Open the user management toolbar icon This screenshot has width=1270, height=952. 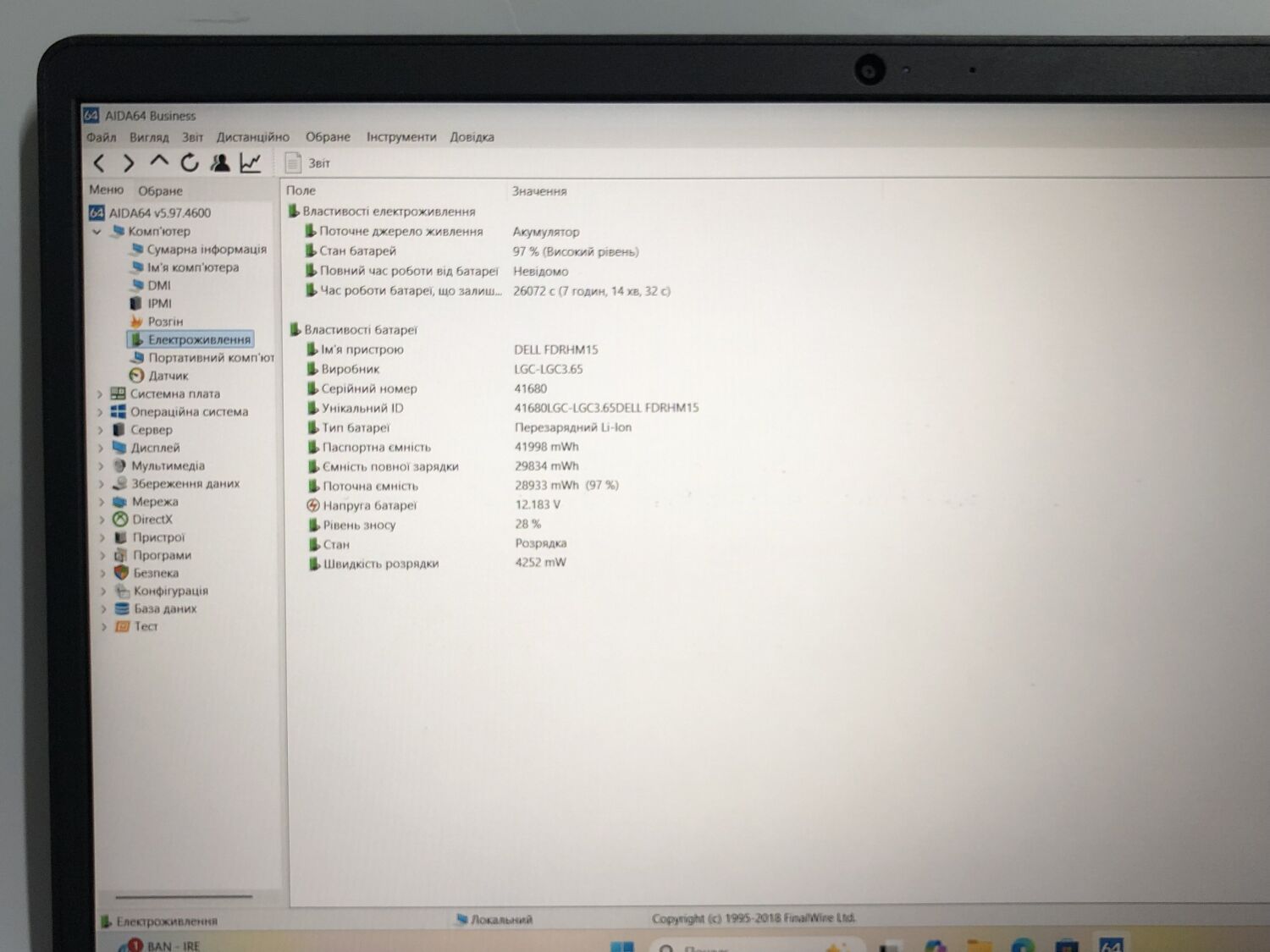click(x=219, y=162)
